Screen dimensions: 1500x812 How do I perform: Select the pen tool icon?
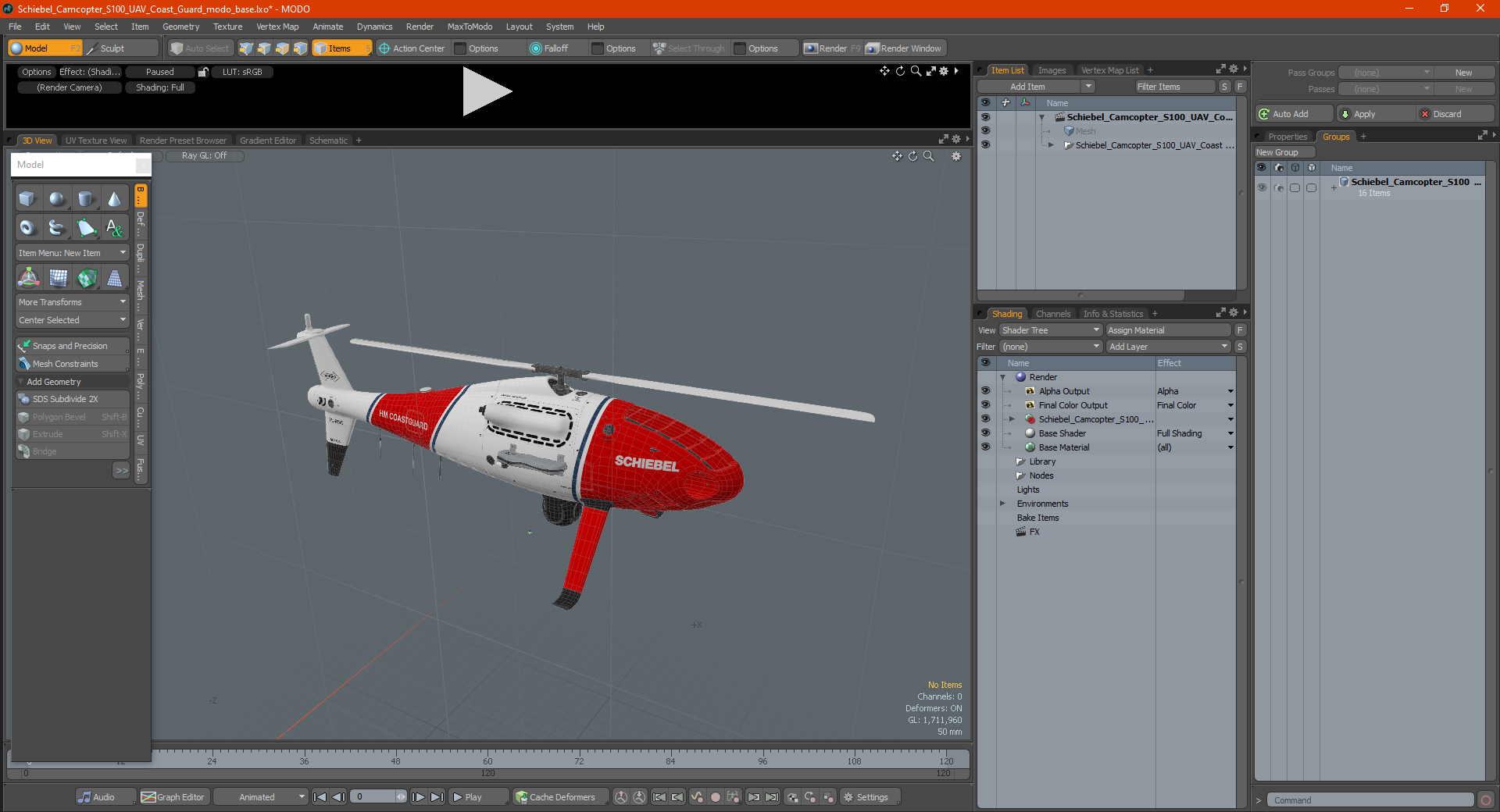(86, 228)
